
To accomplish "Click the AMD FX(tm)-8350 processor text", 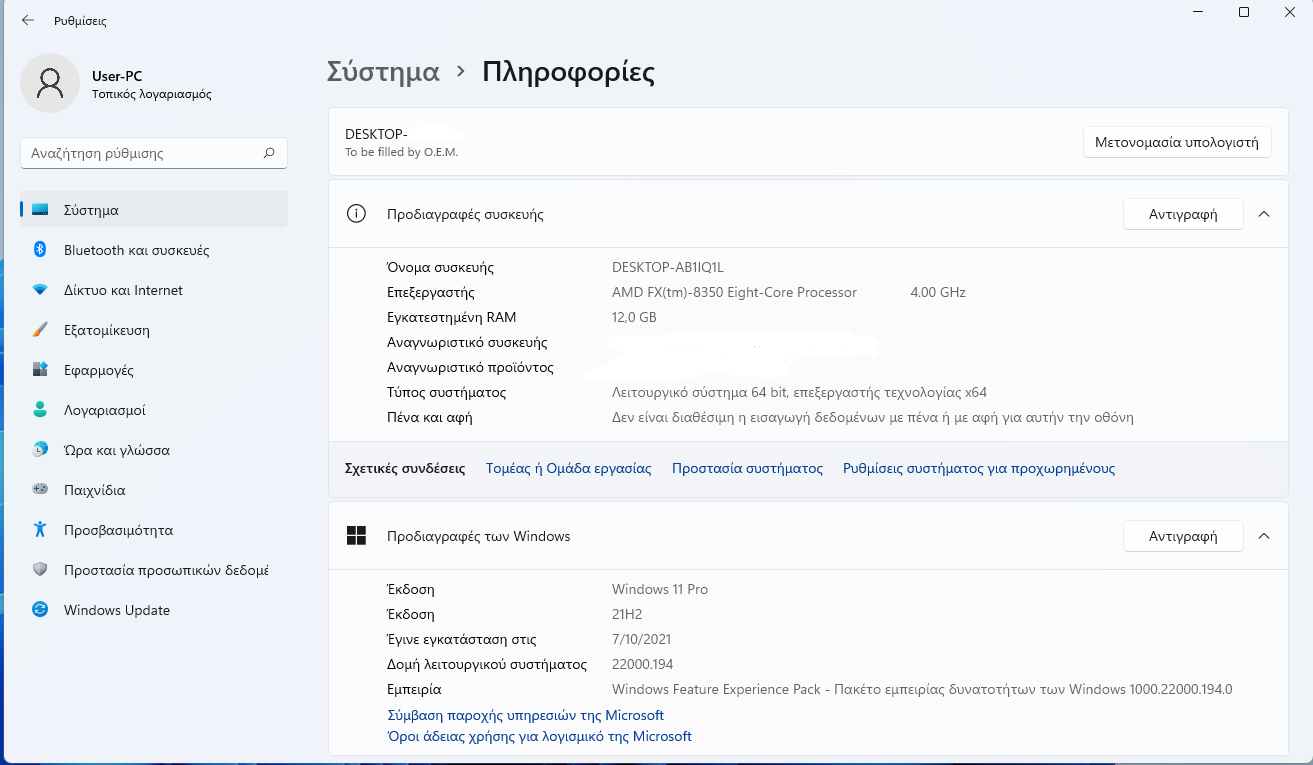I will [x=734, y=292].
